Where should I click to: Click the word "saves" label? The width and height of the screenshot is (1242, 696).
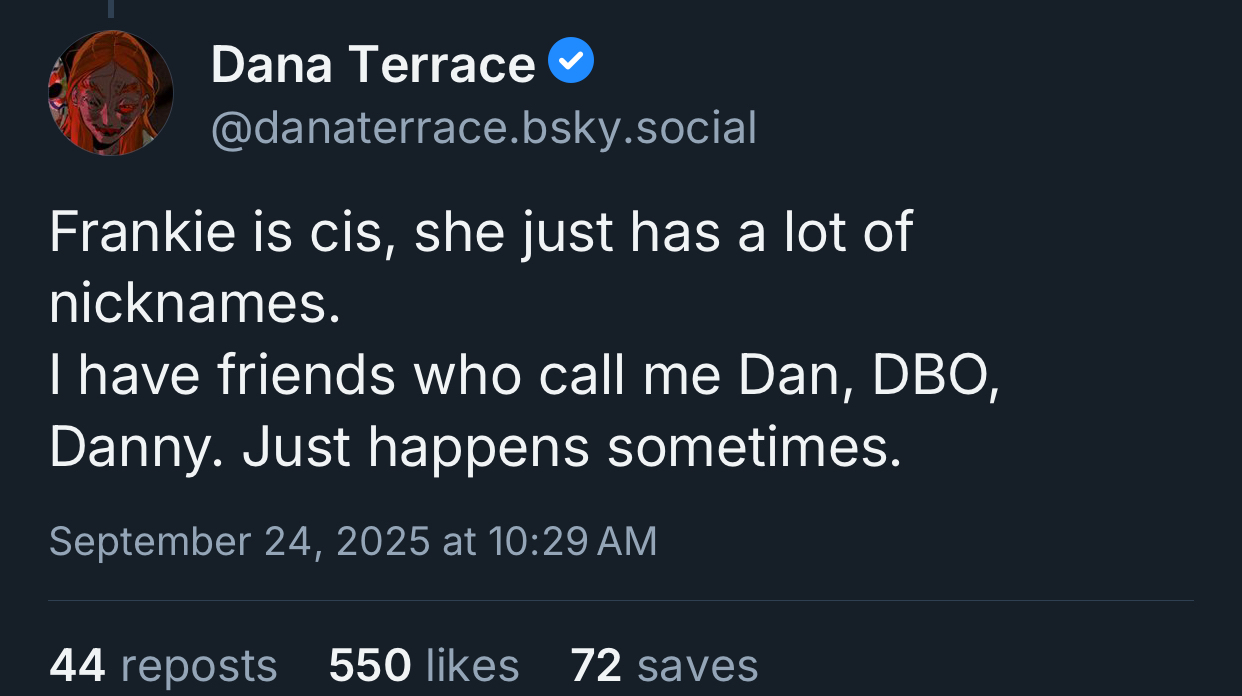tap(697, 665)
